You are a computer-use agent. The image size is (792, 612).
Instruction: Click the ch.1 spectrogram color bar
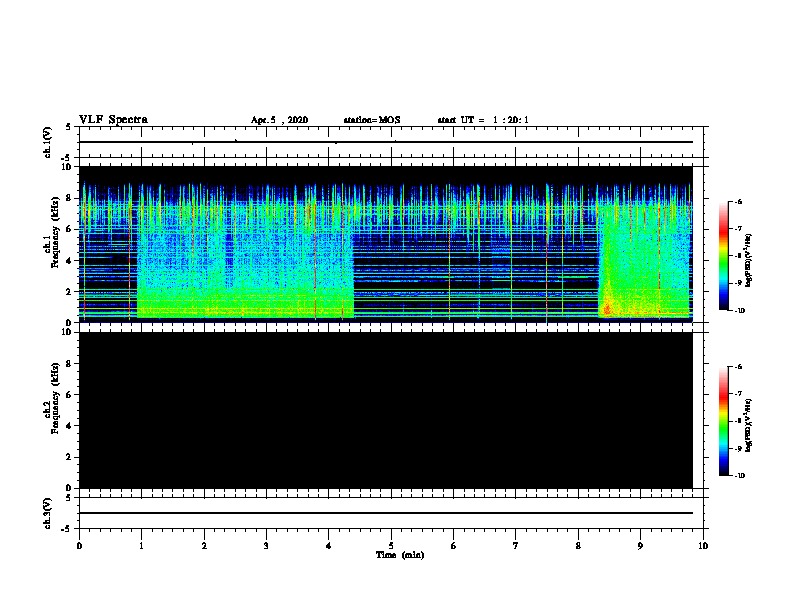(x=723, y=256)
